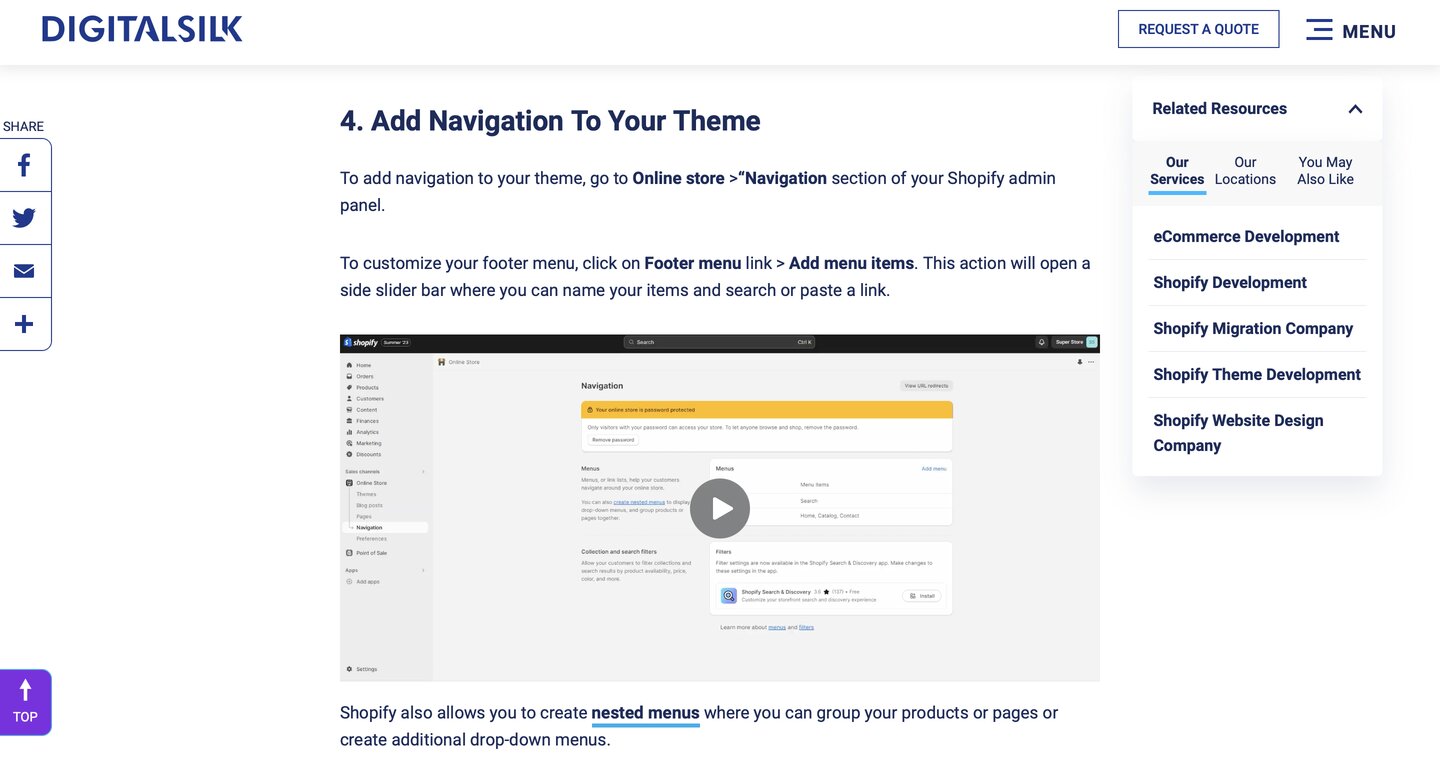Click the Shopify Website Design Company link

point(1238,432)
